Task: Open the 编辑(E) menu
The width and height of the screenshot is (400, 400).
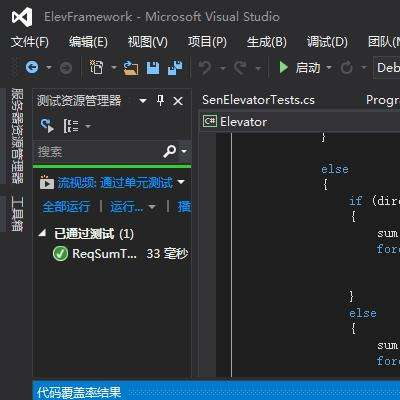Action: pos(88,42)
